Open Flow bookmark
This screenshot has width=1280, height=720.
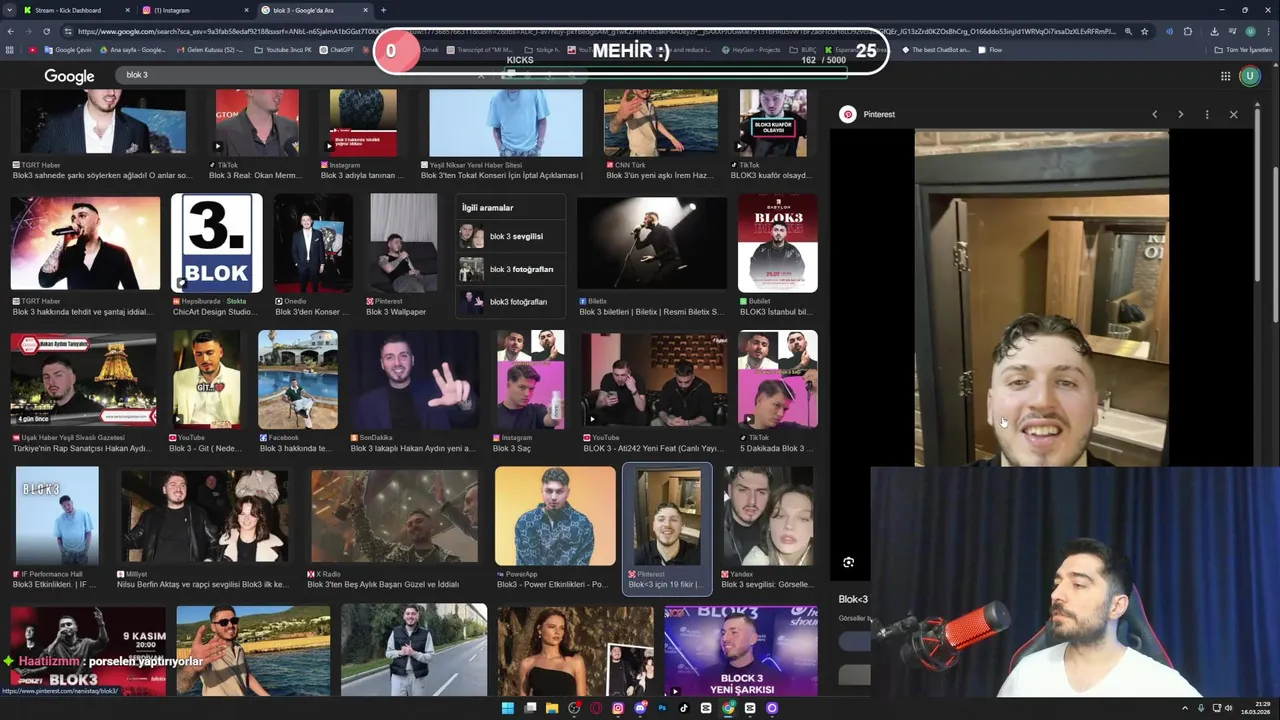point(989,49)
